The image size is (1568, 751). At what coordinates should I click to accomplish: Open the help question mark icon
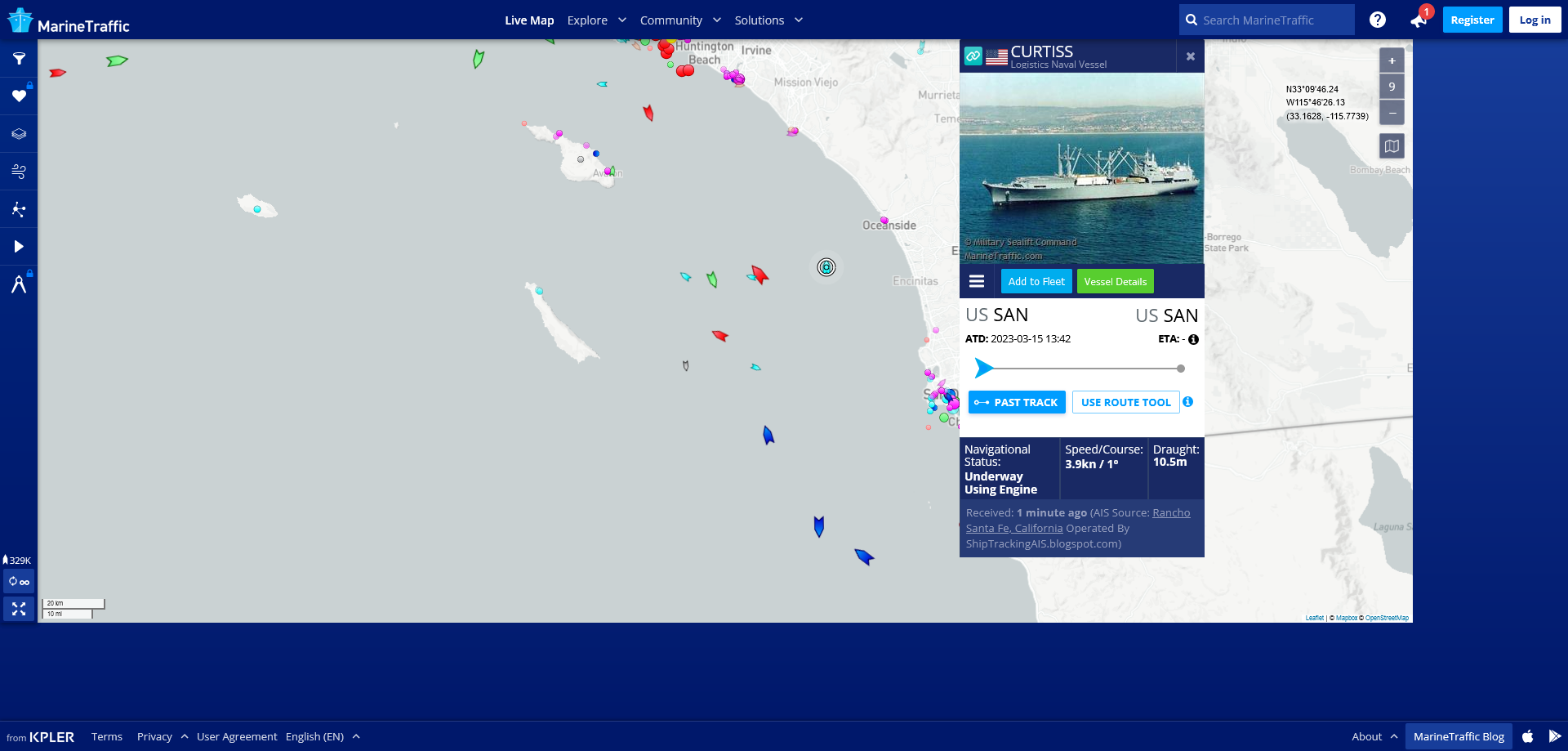(1378, 20)
